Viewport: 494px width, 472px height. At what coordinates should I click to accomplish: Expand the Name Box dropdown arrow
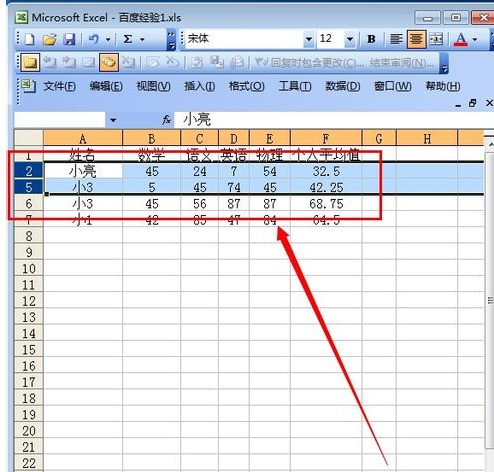113,120
